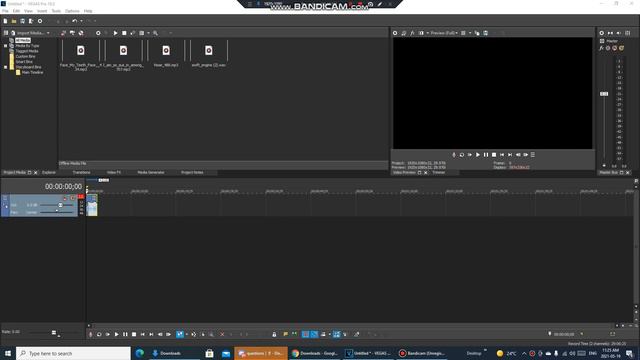Switch to the Video FX tab
Image resolution: width=640 pixels, height=360 pixels.
point(114,173)
